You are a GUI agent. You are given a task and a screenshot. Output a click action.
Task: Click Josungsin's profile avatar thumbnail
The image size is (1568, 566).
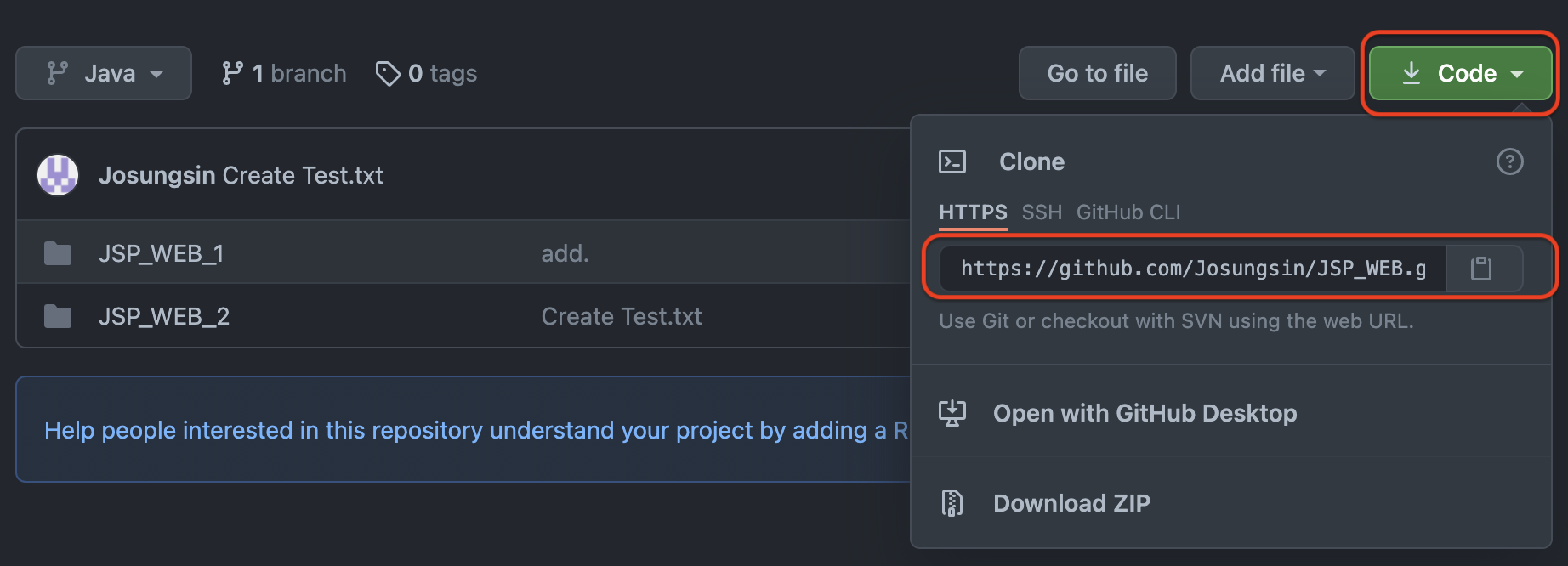(57, 174)
